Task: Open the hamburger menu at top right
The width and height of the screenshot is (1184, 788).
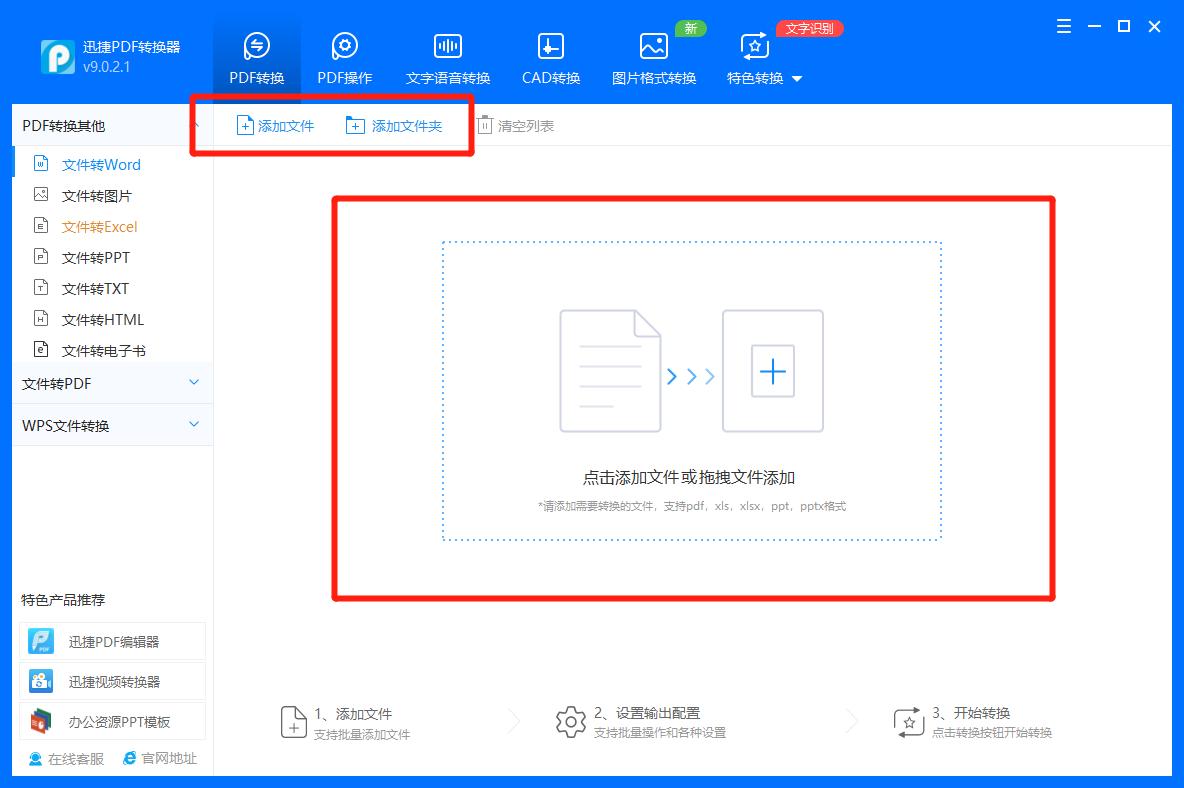Action: (x=1063, y=27)
